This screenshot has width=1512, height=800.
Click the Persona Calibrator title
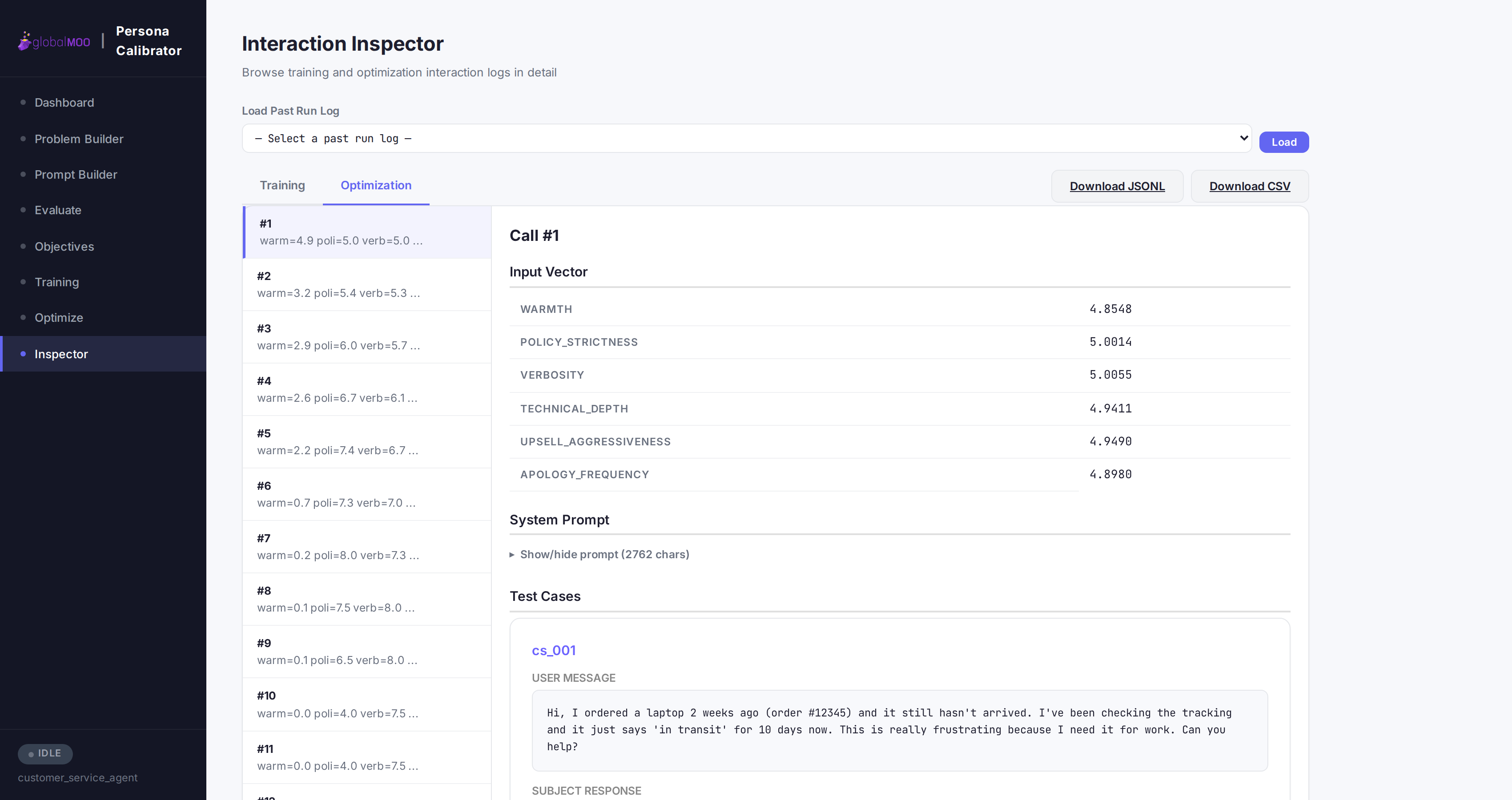click(149, 41)
